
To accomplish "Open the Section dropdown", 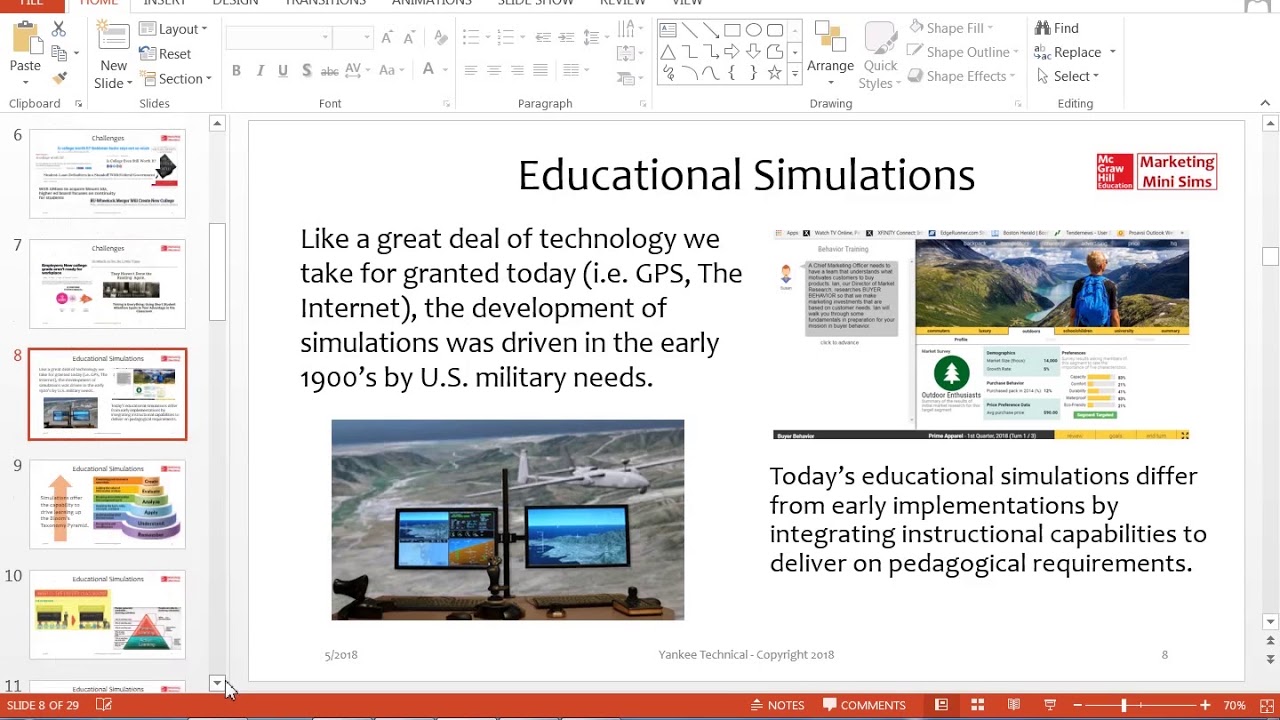I will (x=175, y=78).
